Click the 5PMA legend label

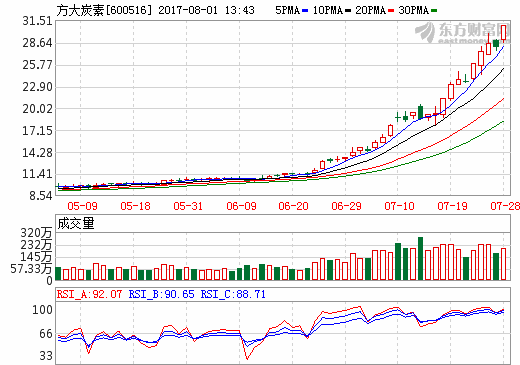pyautogui.click(x=288, y=10)
